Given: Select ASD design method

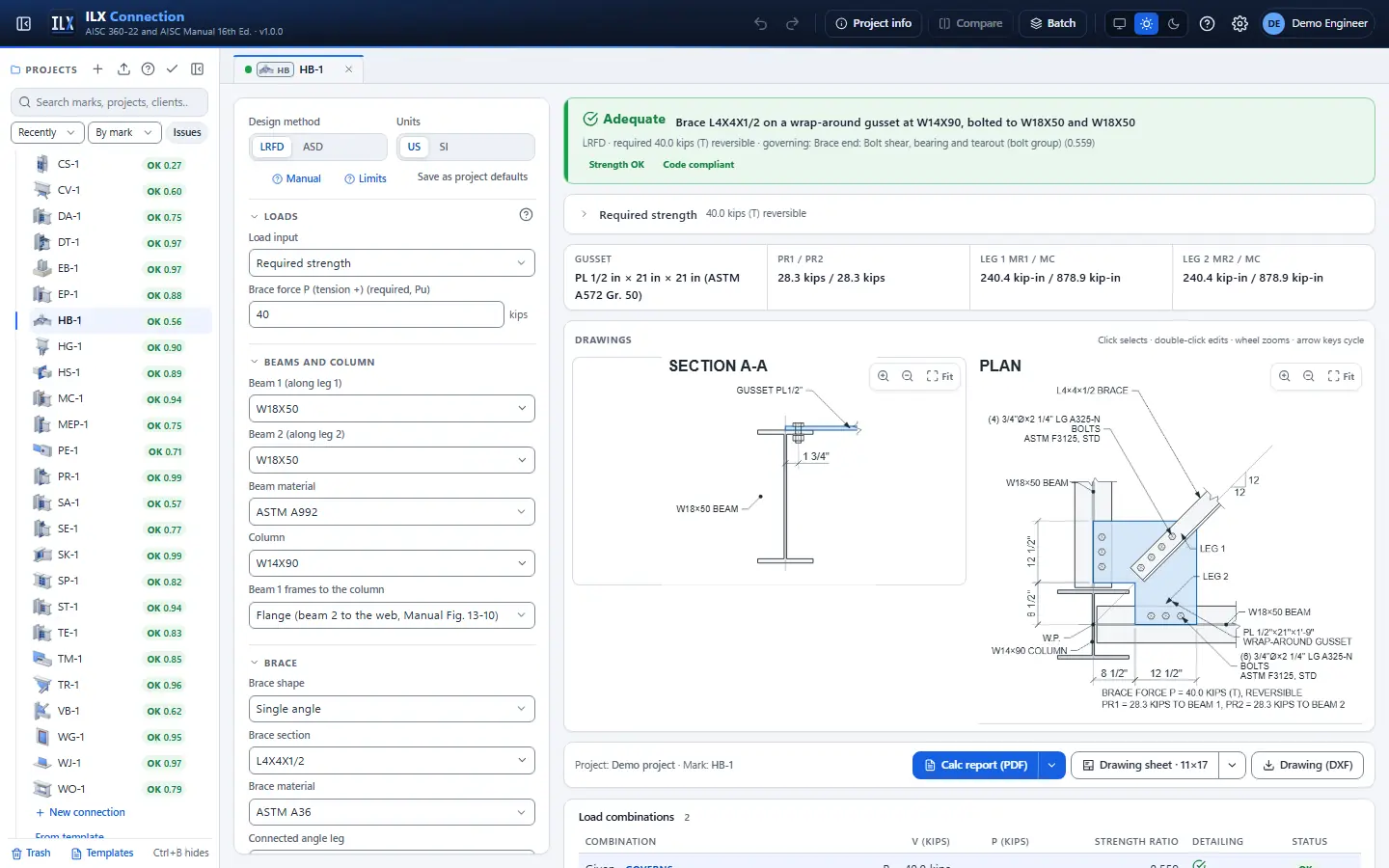Looking at the screenshot, I should point(313,147).
